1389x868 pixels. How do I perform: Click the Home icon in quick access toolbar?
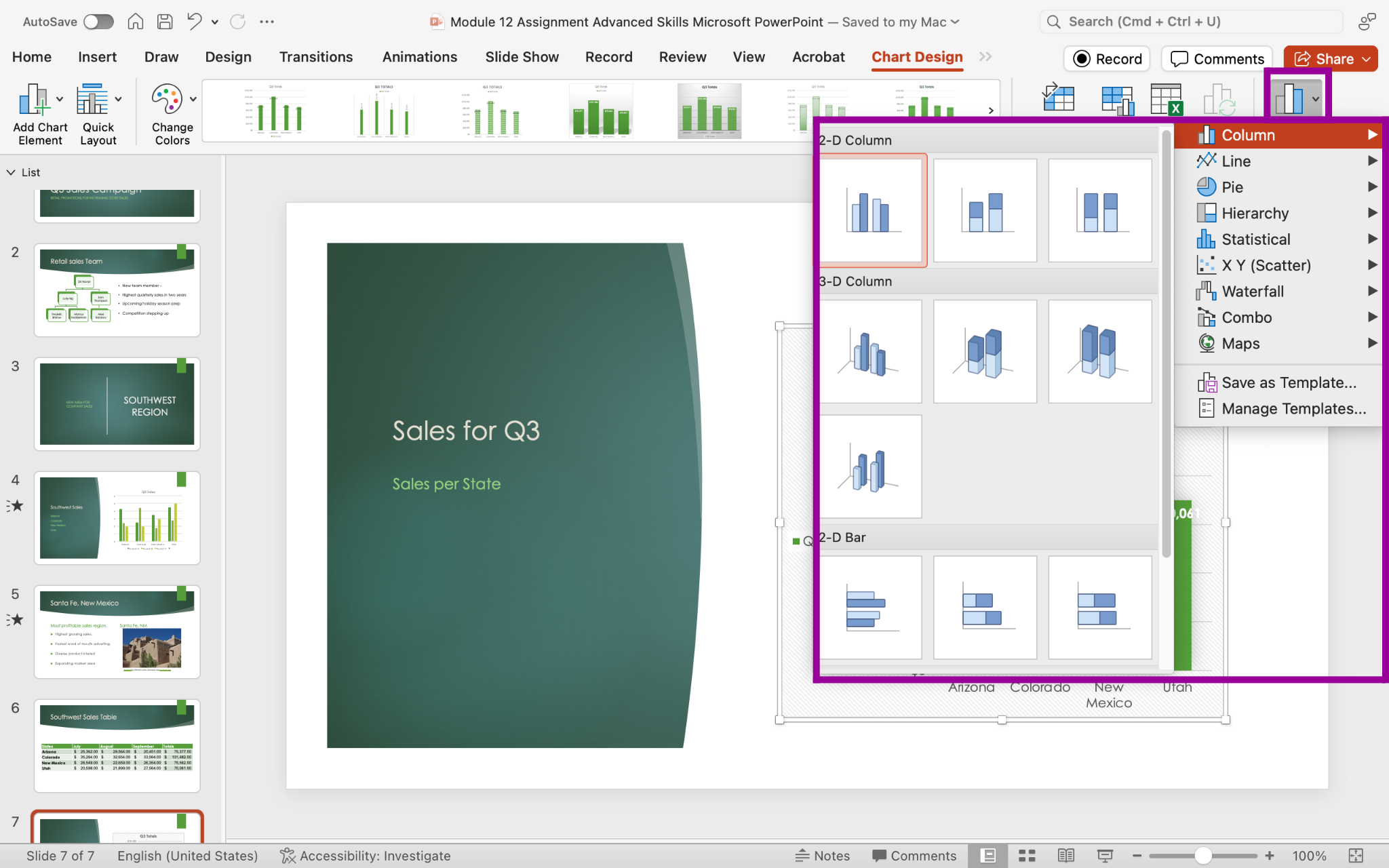[136, 22]
